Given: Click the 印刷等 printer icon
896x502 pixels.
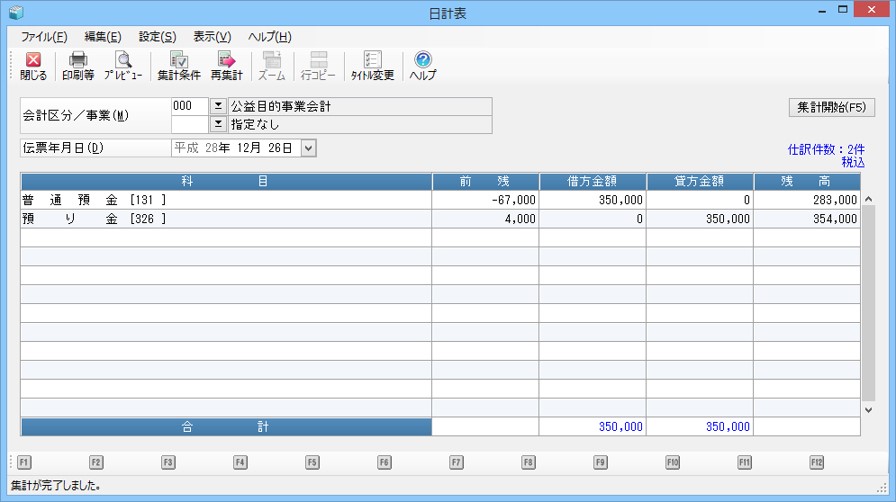Looking at the screenshot, I should click(78, 66).
